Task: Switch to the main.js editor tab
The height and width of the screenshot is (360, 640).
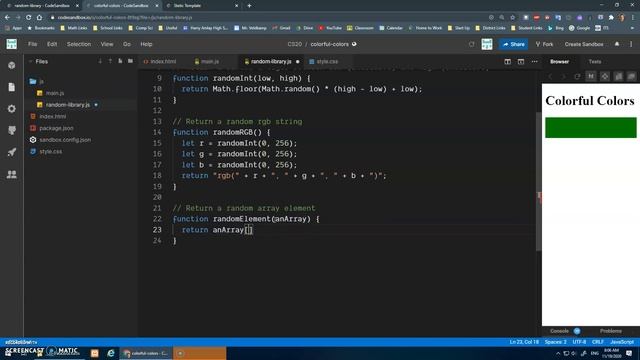Action: click(207, 62)
